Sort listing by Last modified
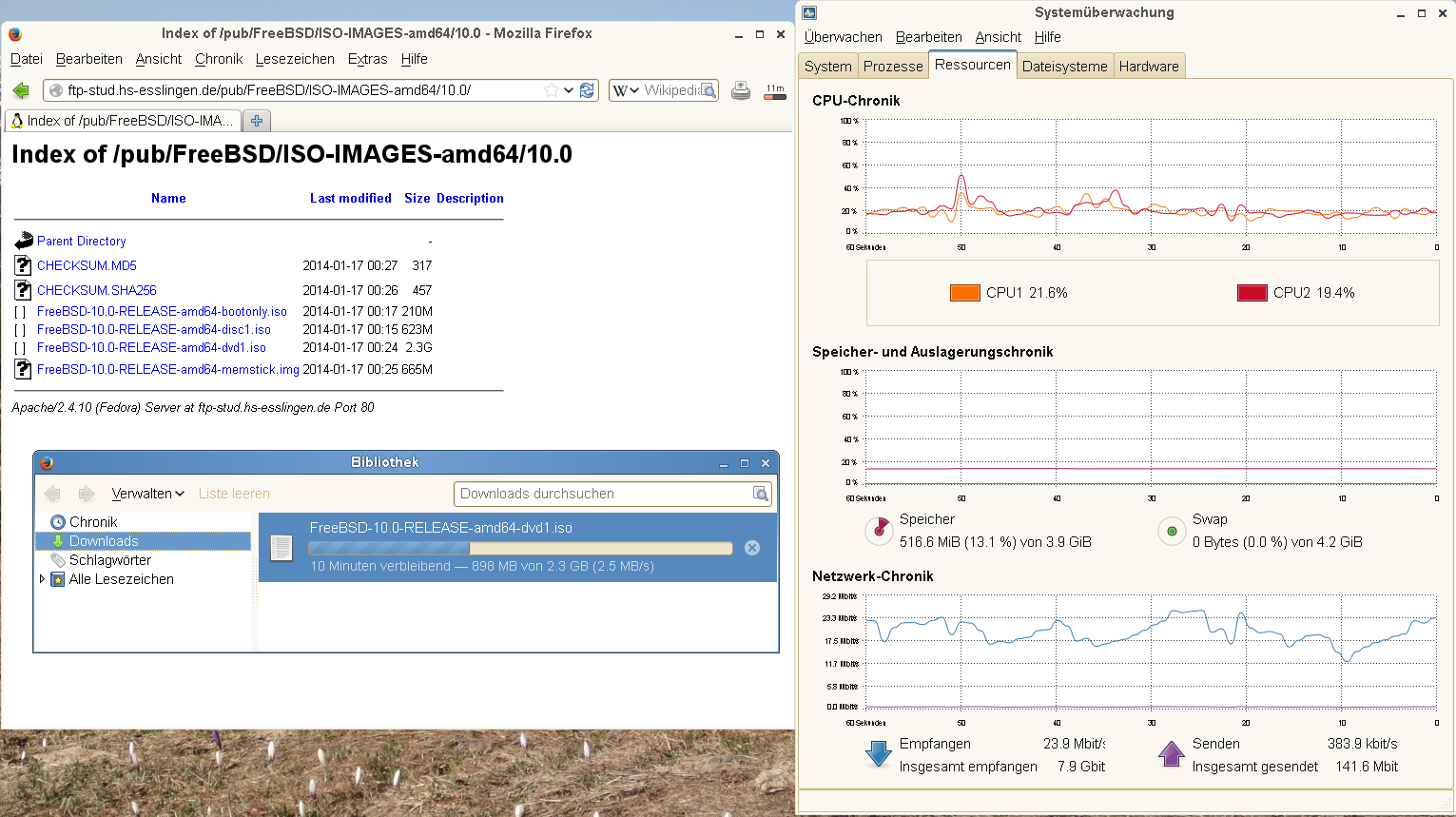The height and width of the screenshot is (817, 1456). pyautogui.click(x=350, y=198)
